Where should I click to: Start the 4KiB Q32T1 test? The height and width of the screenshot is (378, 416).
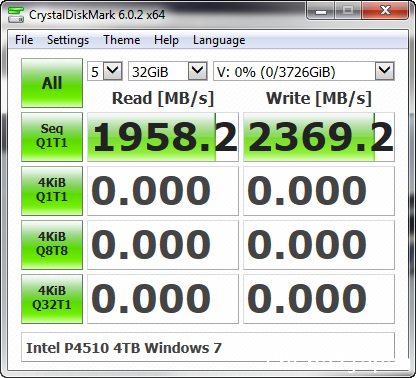point(52,299)
